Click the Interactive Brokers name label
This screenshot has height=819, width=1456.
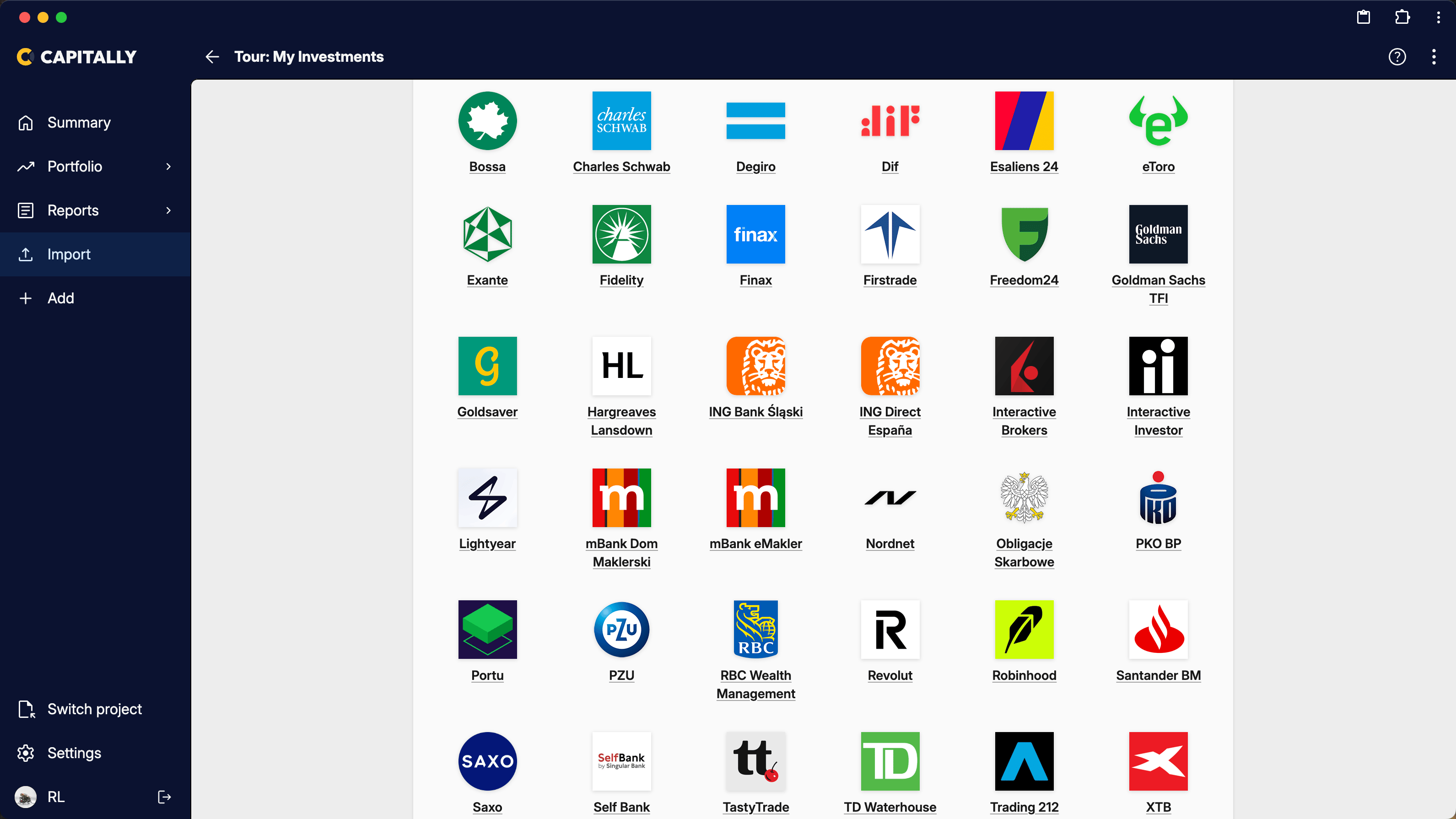click(1024, 421)
